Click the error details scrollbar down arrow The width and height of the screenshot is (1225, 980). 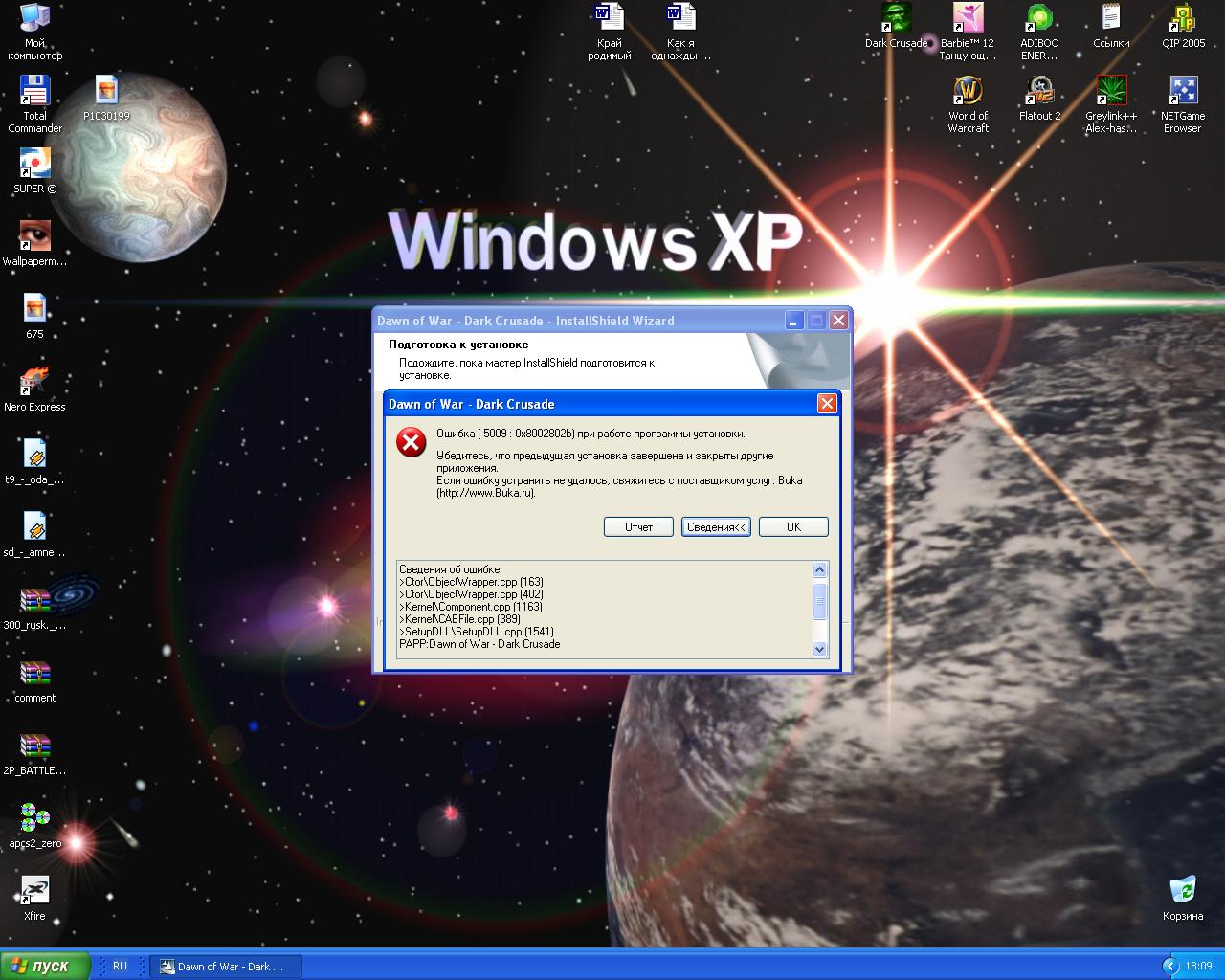[x=819, y=649]
